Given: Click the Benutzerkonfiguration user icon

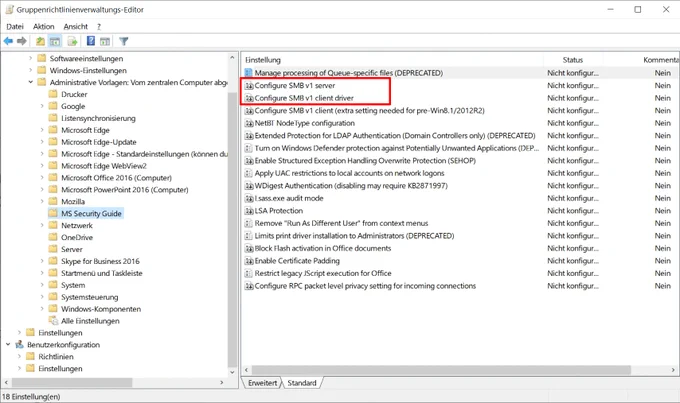Looking at the screenshot, I should [20, 344].
